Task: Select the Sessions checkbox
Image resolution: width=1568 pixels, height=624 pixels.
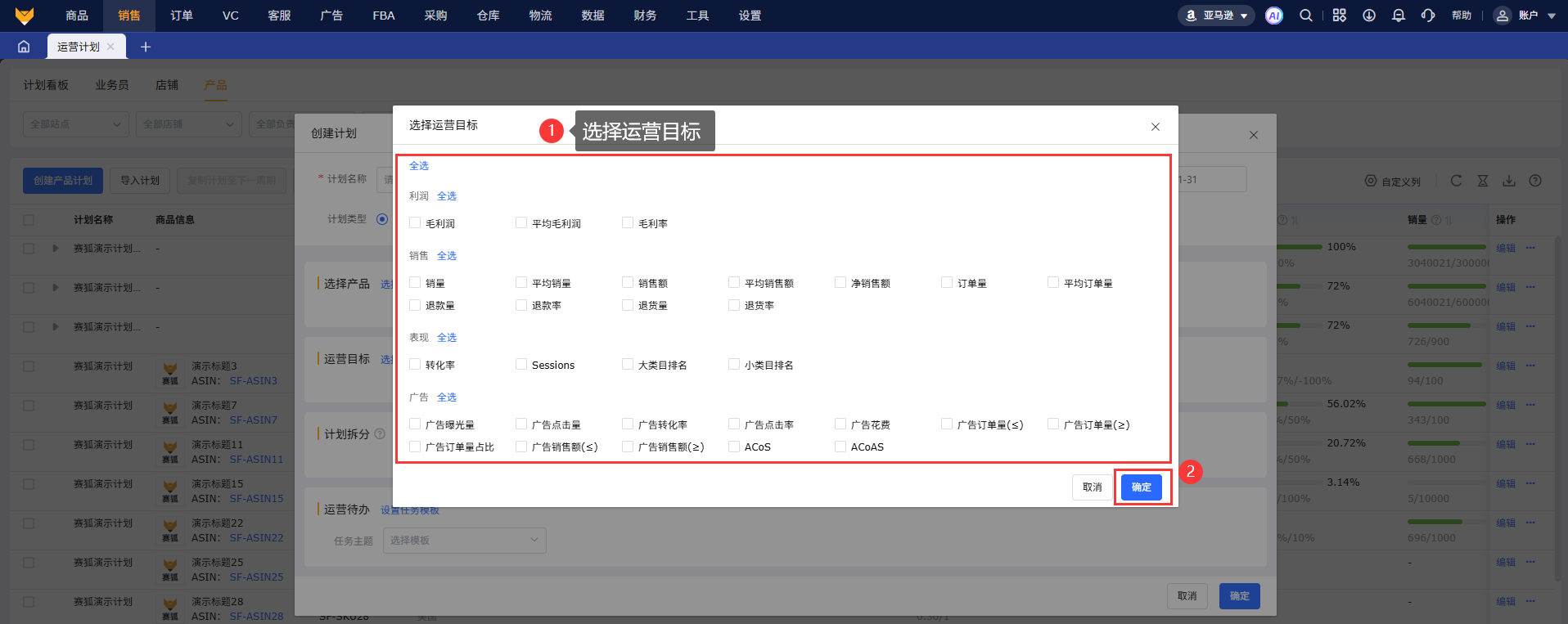Action: pos(521,365)
